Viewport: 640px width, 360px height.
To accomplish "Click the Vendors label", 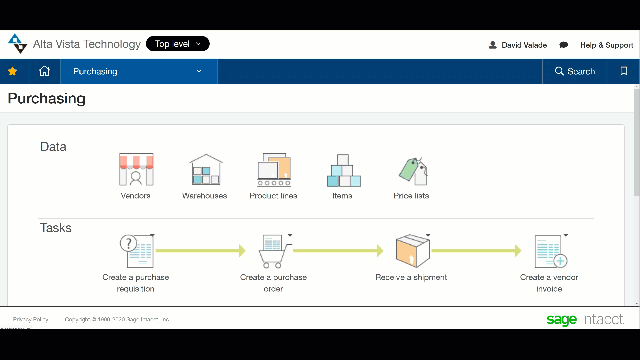I will tap(136, 196).
